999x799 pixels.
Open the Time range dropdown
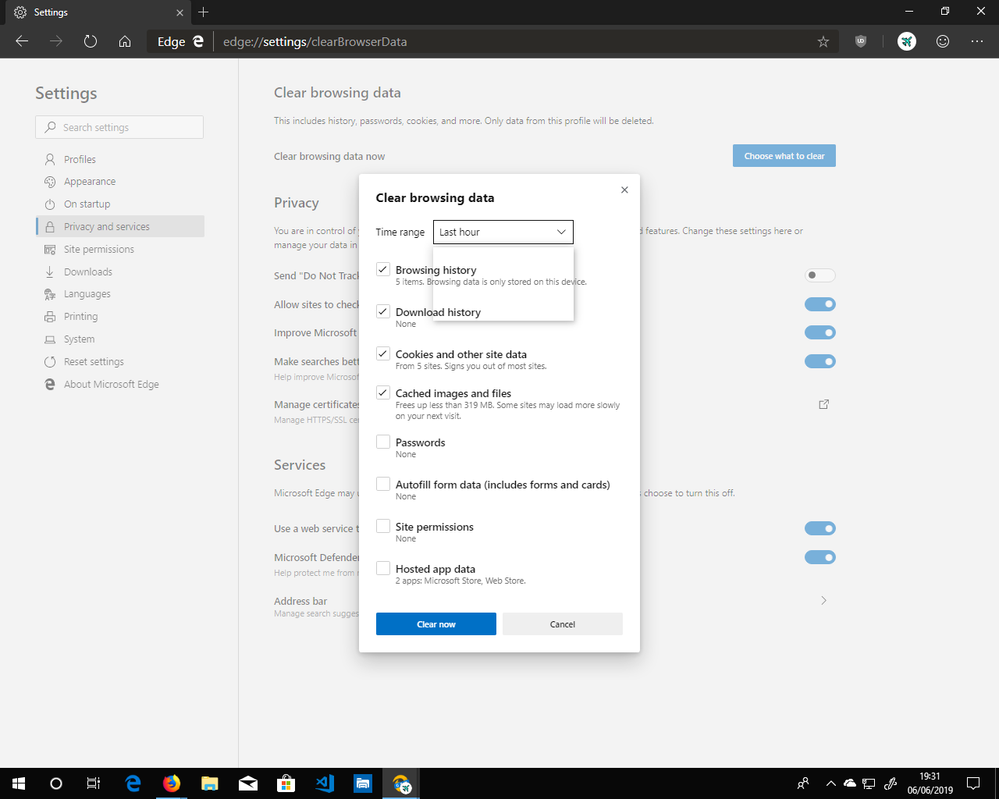503,232
